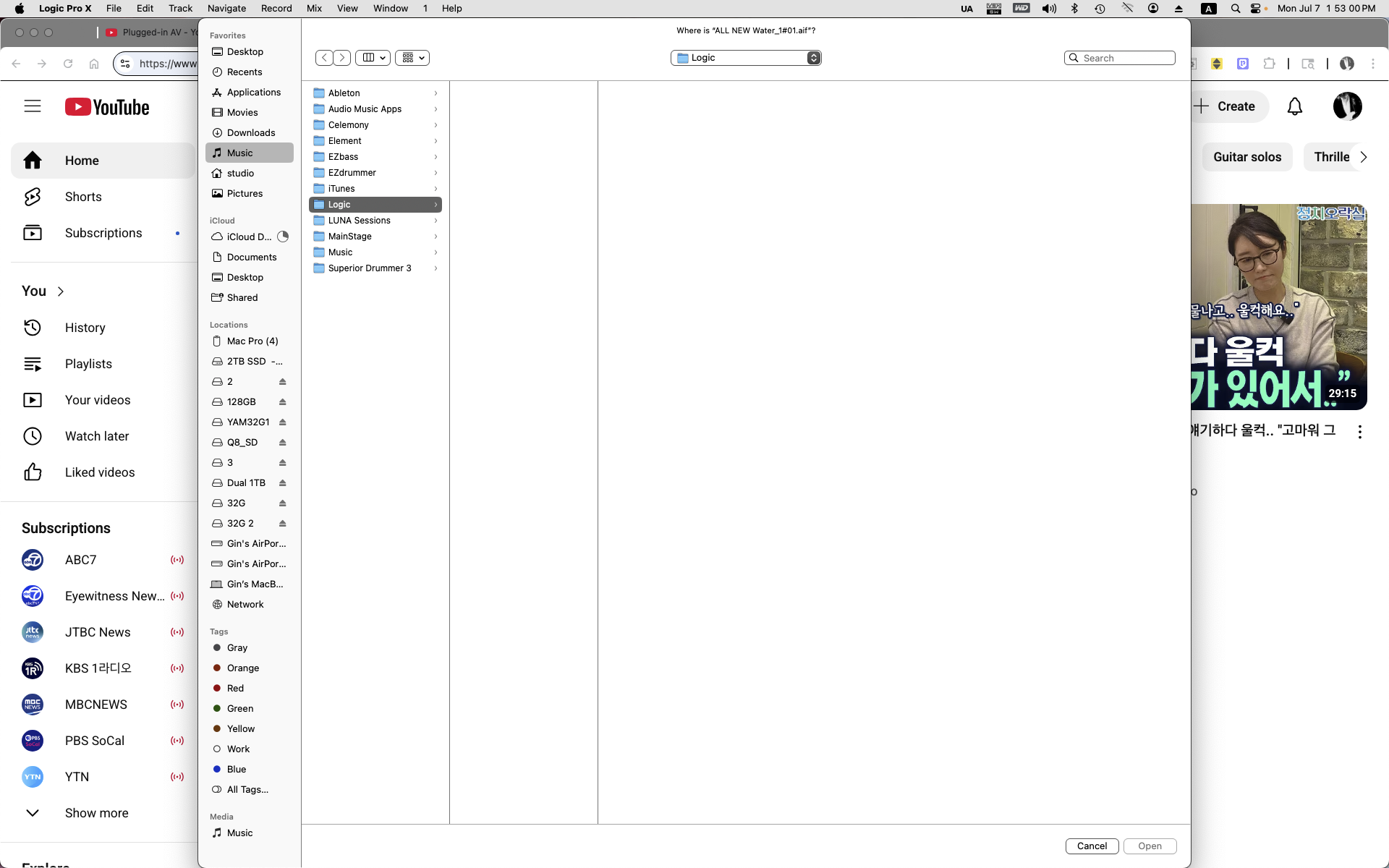1389x868 pixels.
Task: Click the volume icon in menu bar
Action: pyautogui.click(x=1048, y=9)
